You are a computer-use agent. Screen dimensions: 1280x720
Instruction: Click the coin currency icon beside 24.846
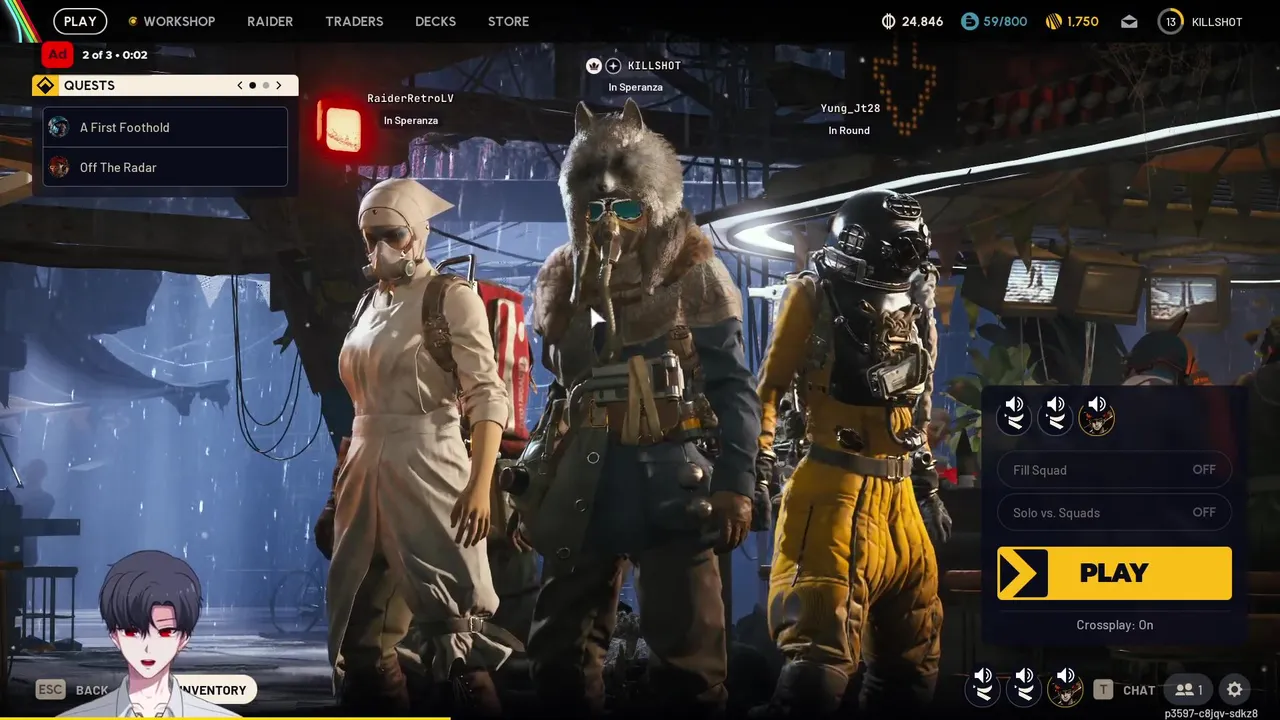(x=888, y=21)
